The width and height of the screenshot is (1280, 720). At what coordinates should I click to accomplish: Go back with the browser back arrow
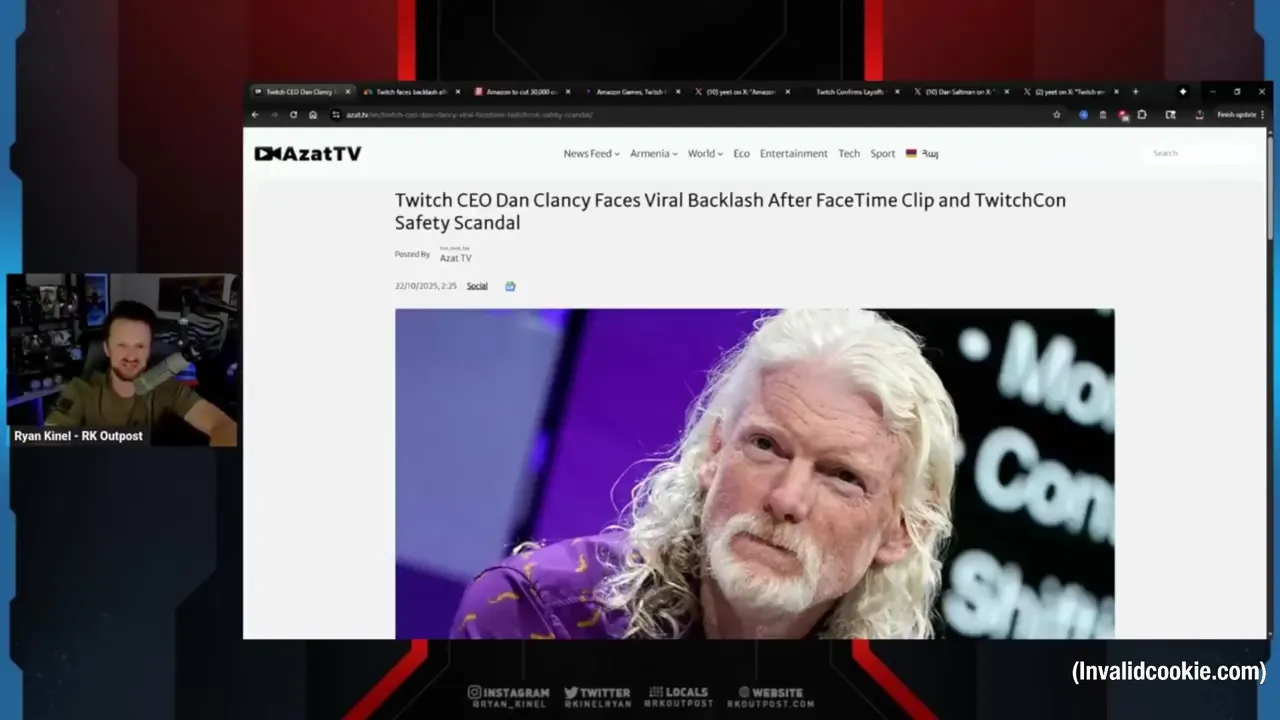[x=255, y=115]
